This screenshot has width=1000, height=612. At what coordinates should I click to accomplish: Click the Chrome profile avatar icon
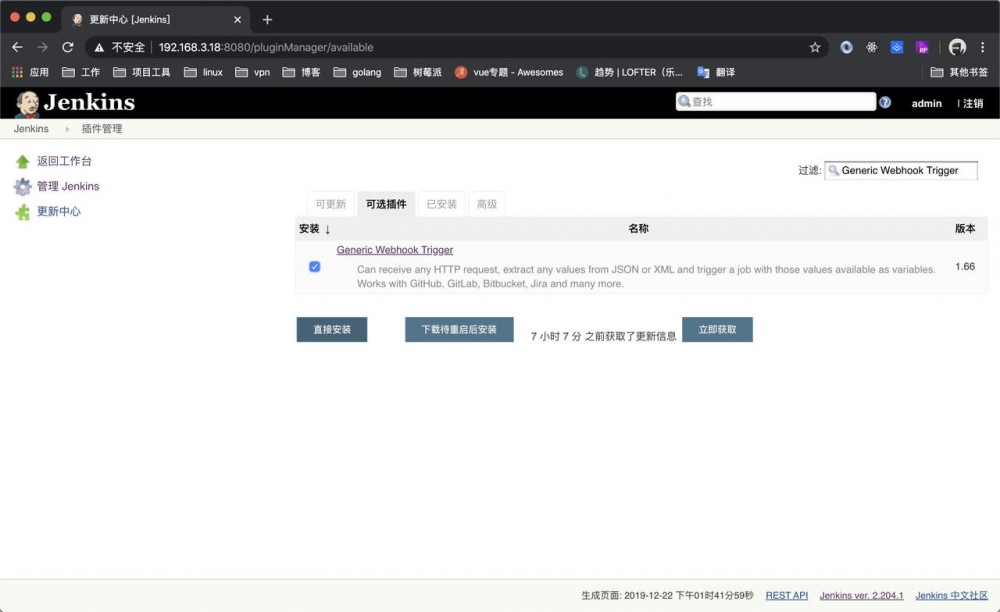[957, 46]
